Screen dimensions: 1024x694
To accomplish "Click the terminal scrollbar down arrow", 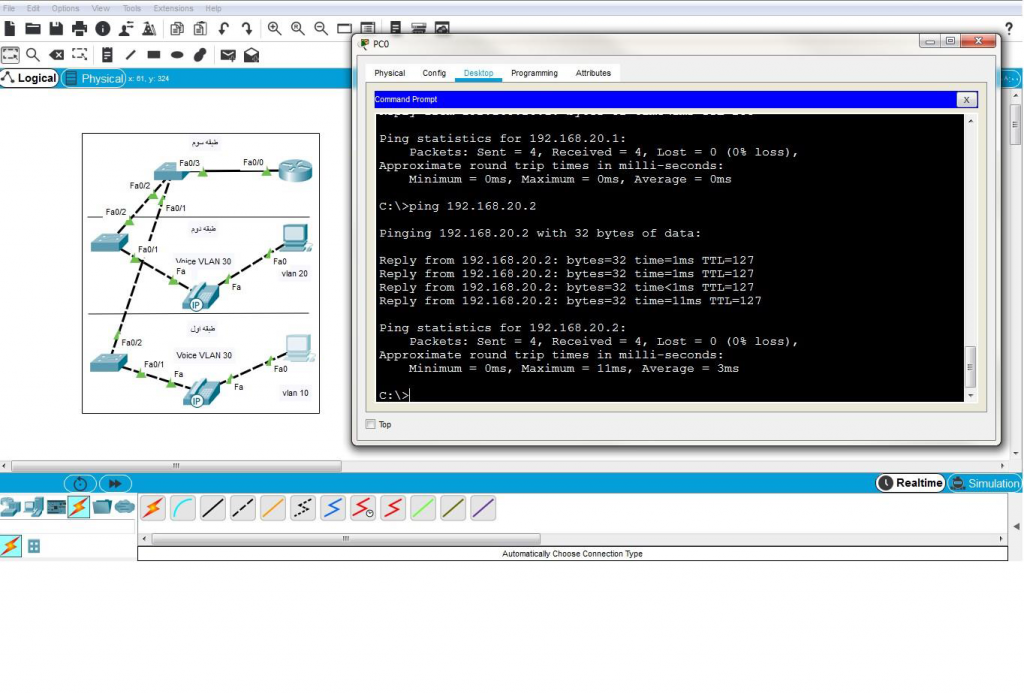I will (x=970, y=396).
